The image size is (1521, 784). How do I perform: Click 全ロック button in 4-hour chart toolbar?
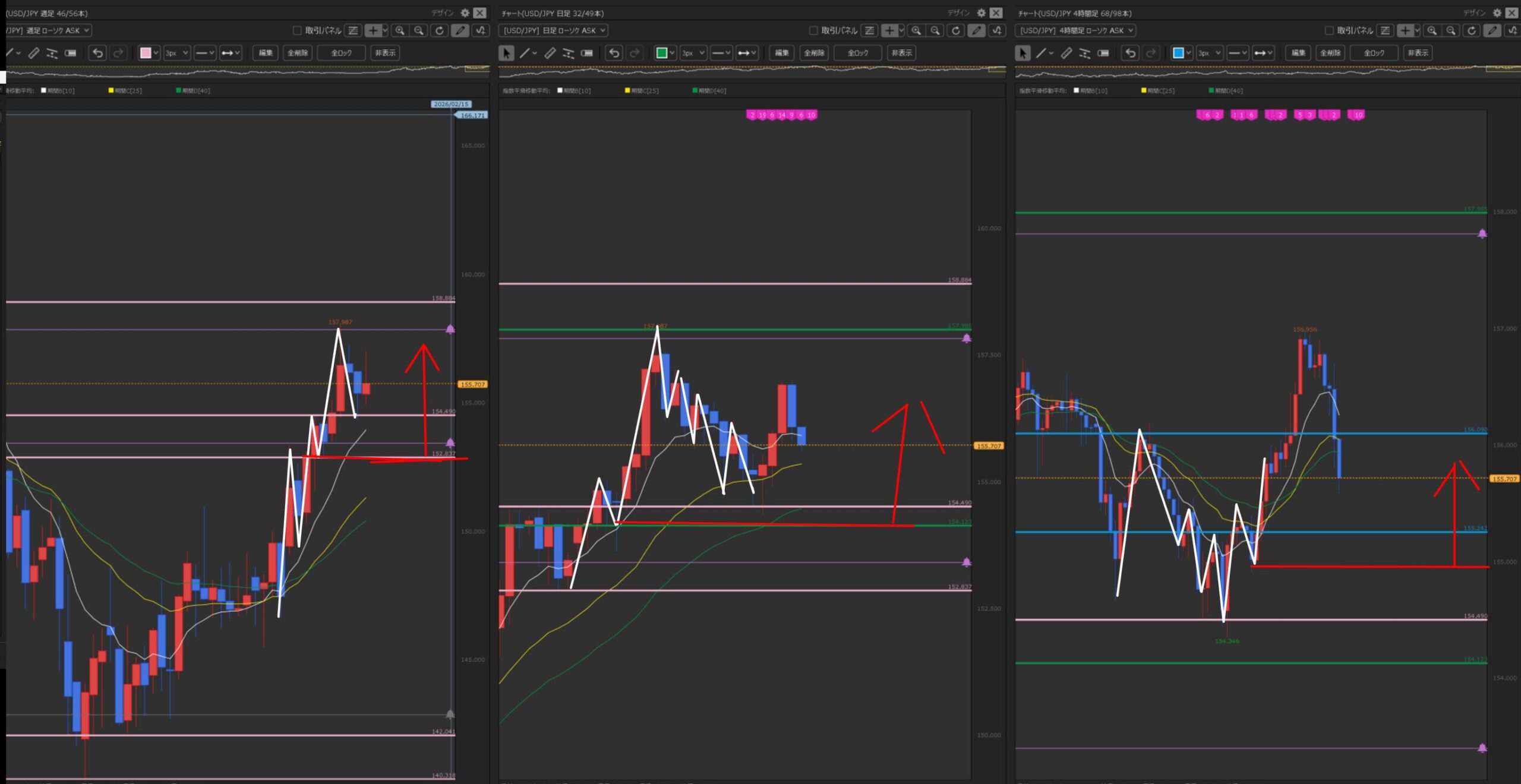[x=1374, y=53]
